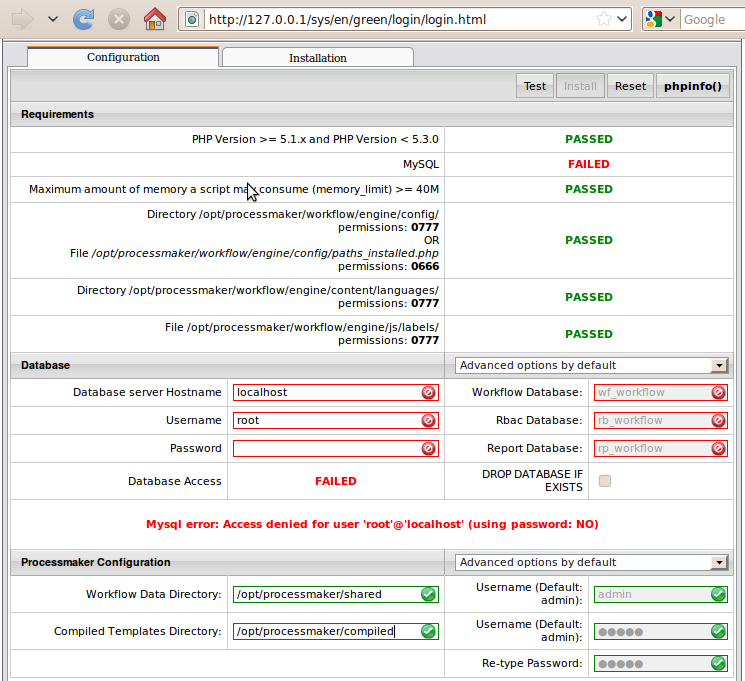Viewport: 745px width, 681px height.
Task: Click the red error icon beside Password field
Action: coord(428,449)
